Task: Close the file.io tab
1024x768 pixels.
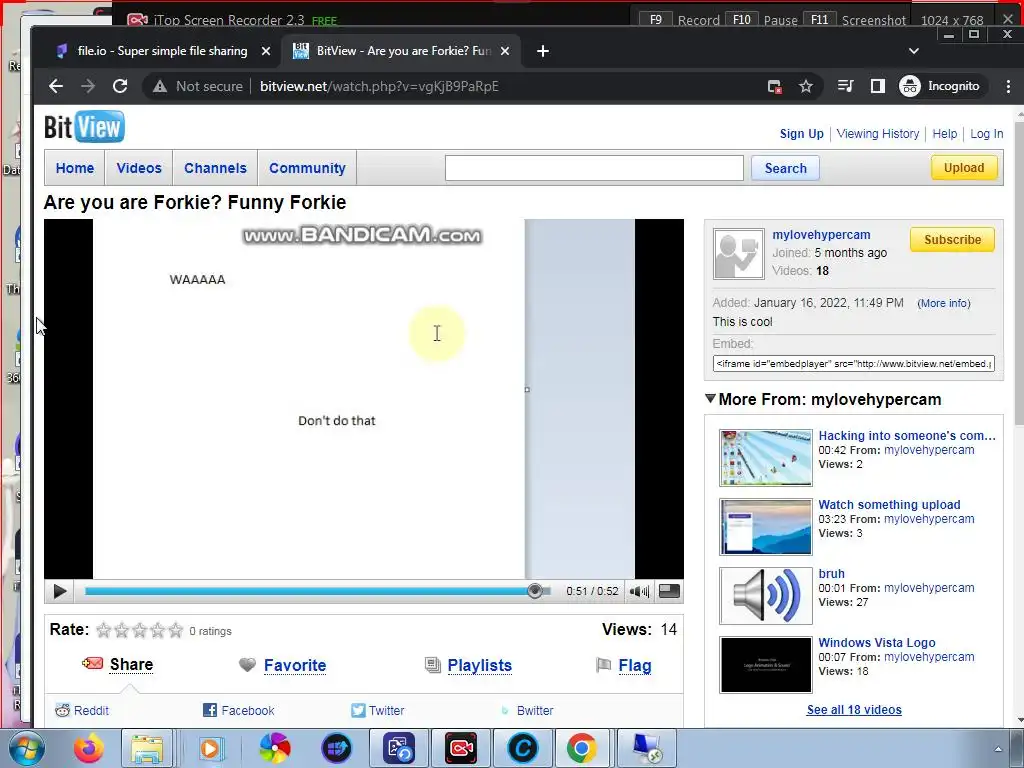Action: point(266,51)
